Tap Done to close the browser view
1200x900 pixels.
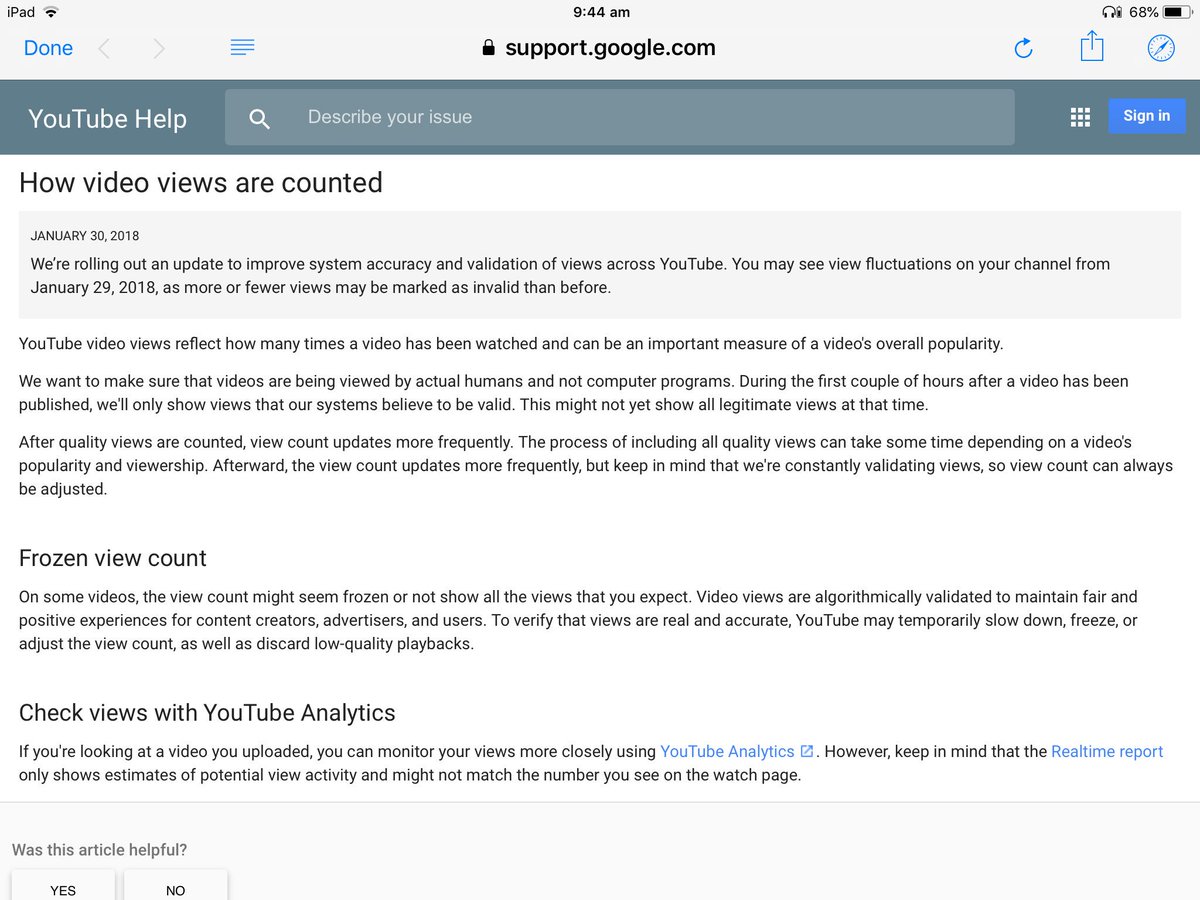[48, 48]
